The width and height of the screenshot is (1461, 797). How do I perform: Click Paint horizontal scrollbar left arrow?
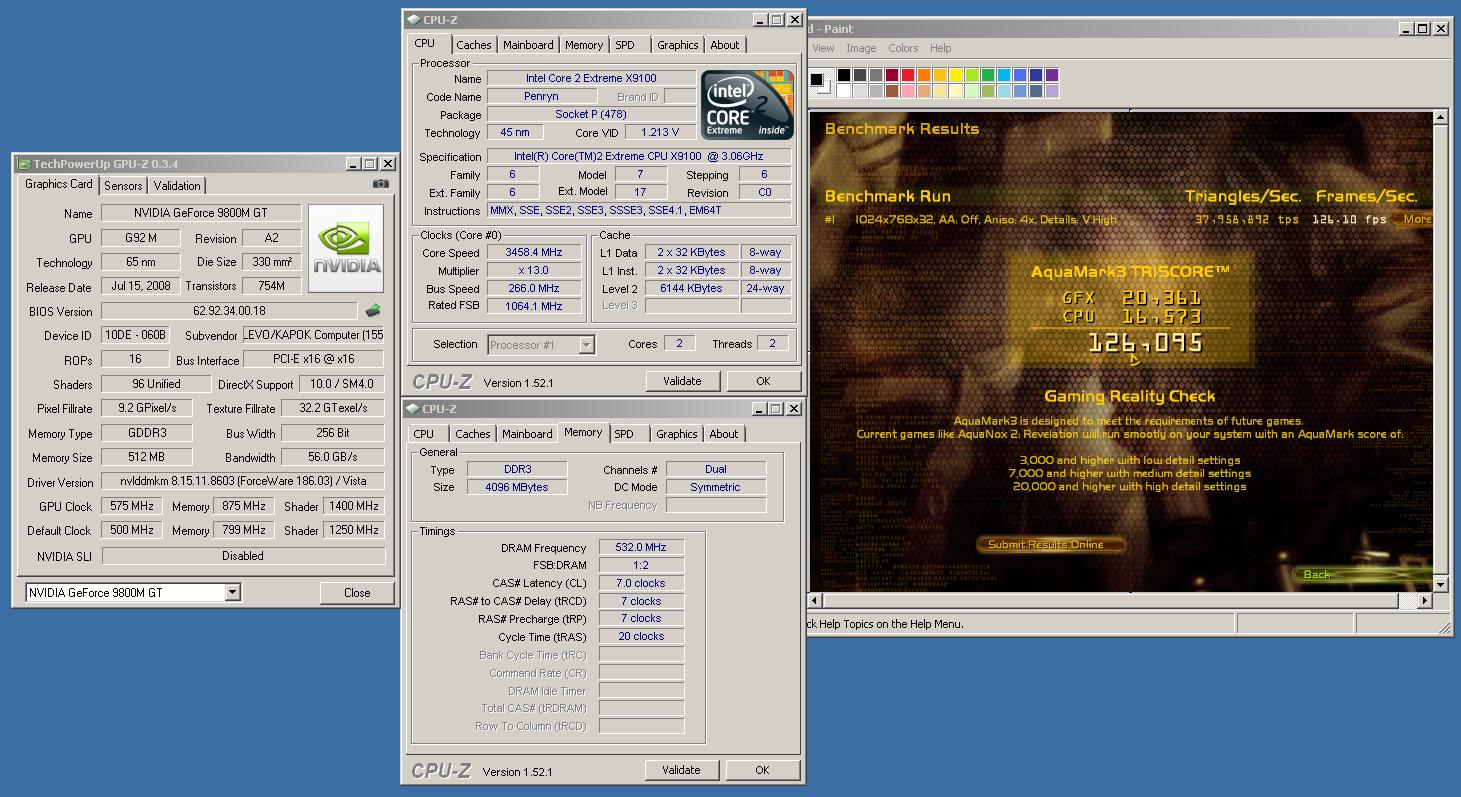815,601
